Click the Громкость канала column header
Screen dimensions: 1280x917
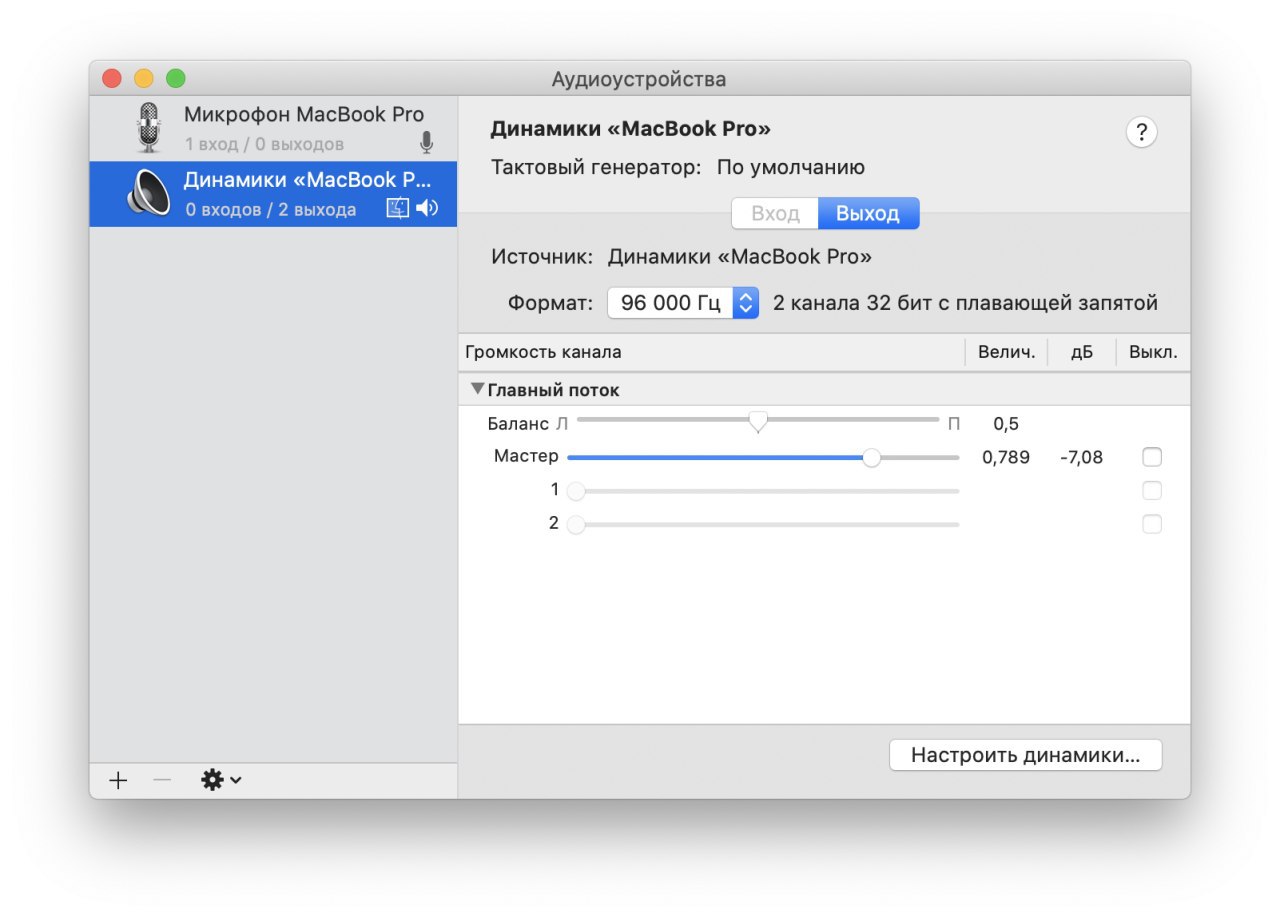tap(712, 352)
